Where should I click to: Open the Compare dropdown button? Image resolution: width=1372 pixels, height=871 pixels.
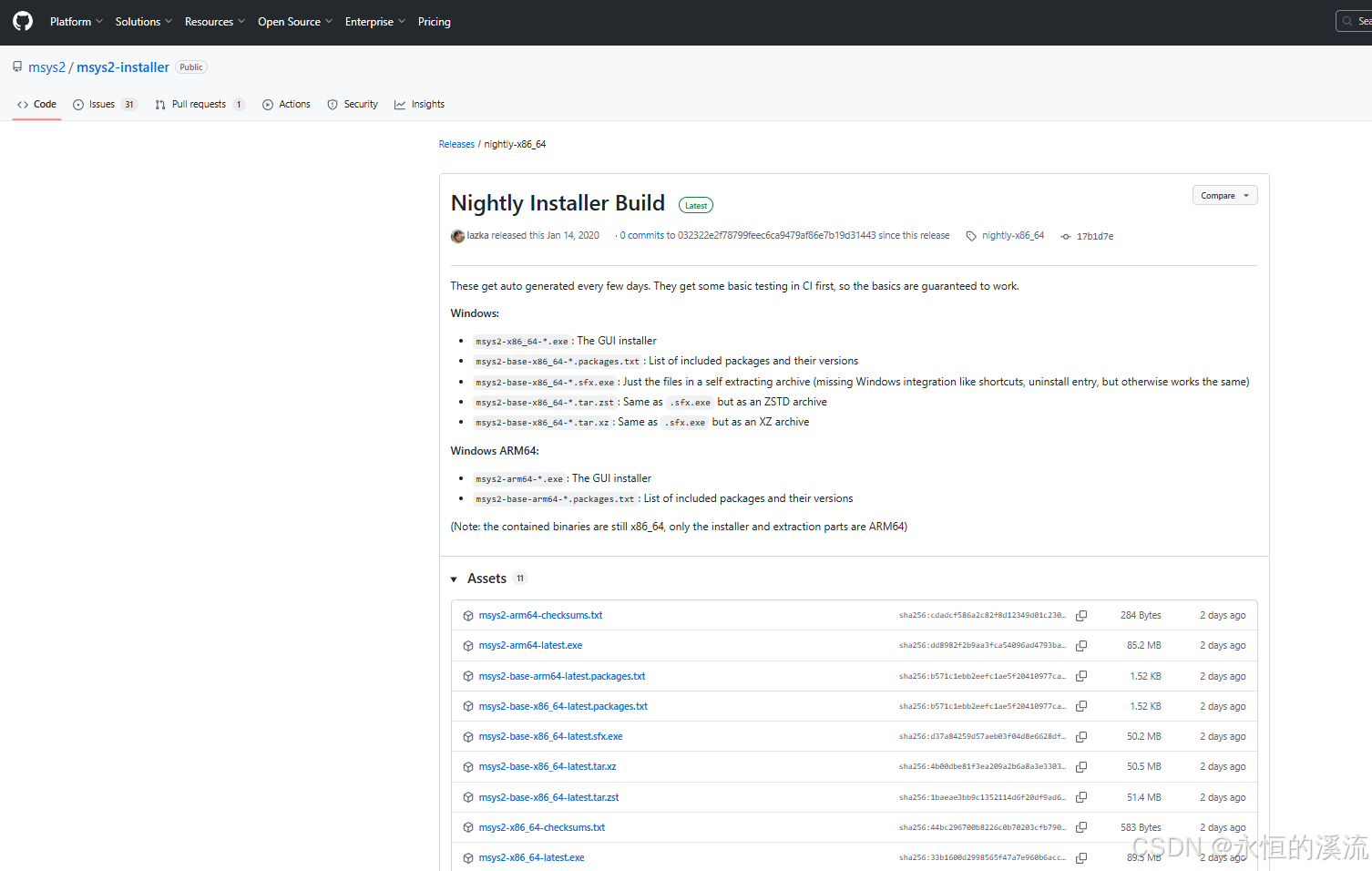click(x=1224, y=196)
